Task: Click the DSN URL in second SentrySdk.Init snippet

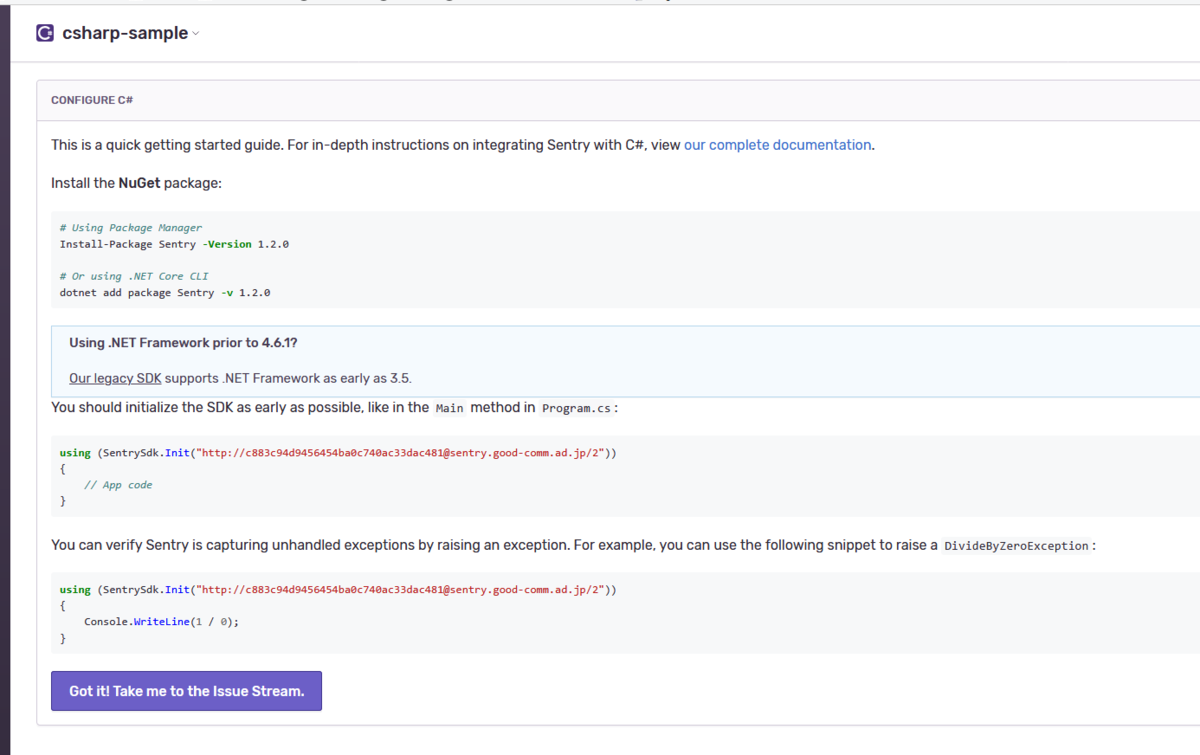Action: click(400, 590)
